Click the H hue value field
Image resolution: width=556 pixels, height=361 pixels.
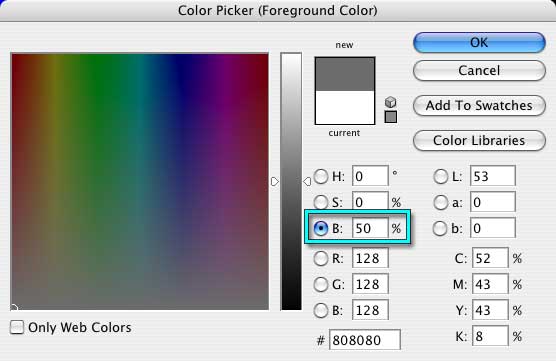(x=370, y=176)
